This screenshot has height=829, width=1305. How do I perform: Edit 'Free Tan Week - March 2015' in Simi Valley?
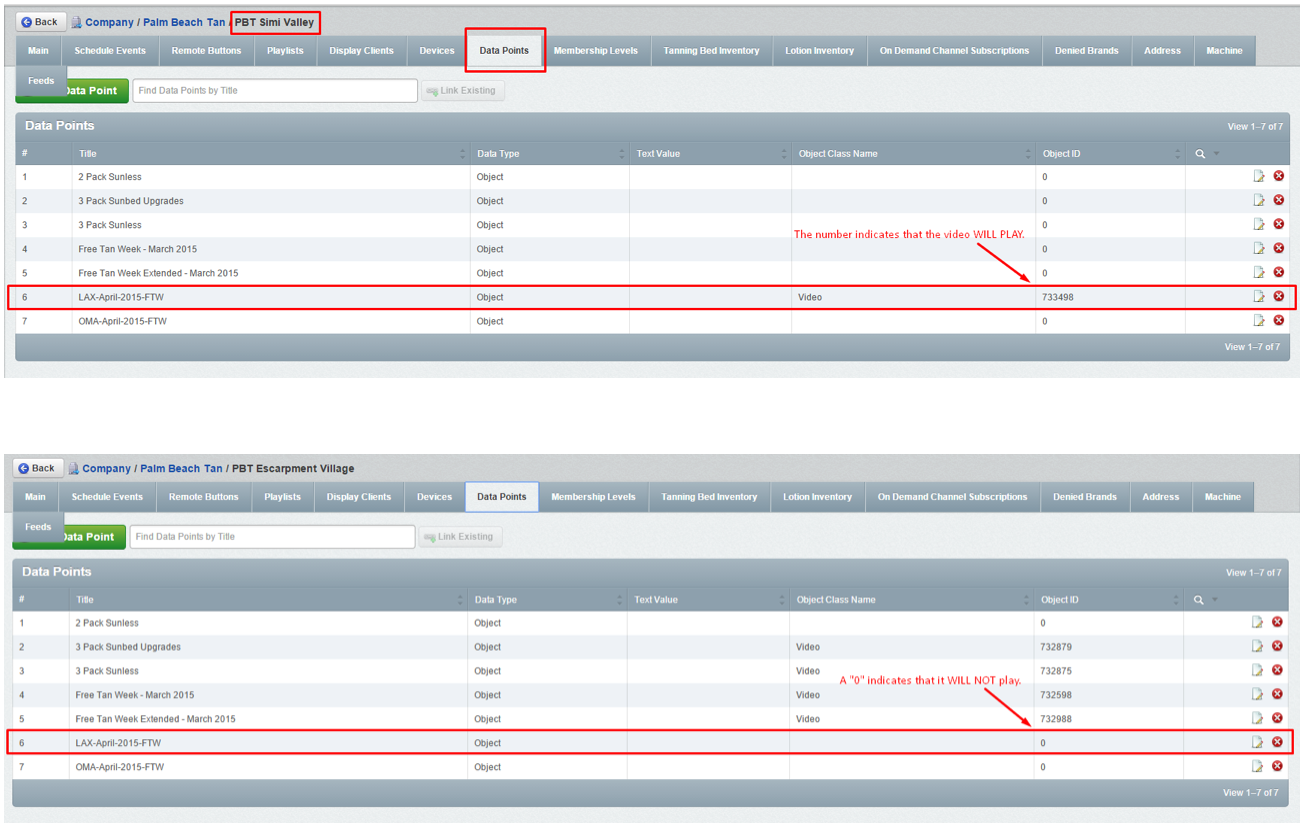[1259, 248]
